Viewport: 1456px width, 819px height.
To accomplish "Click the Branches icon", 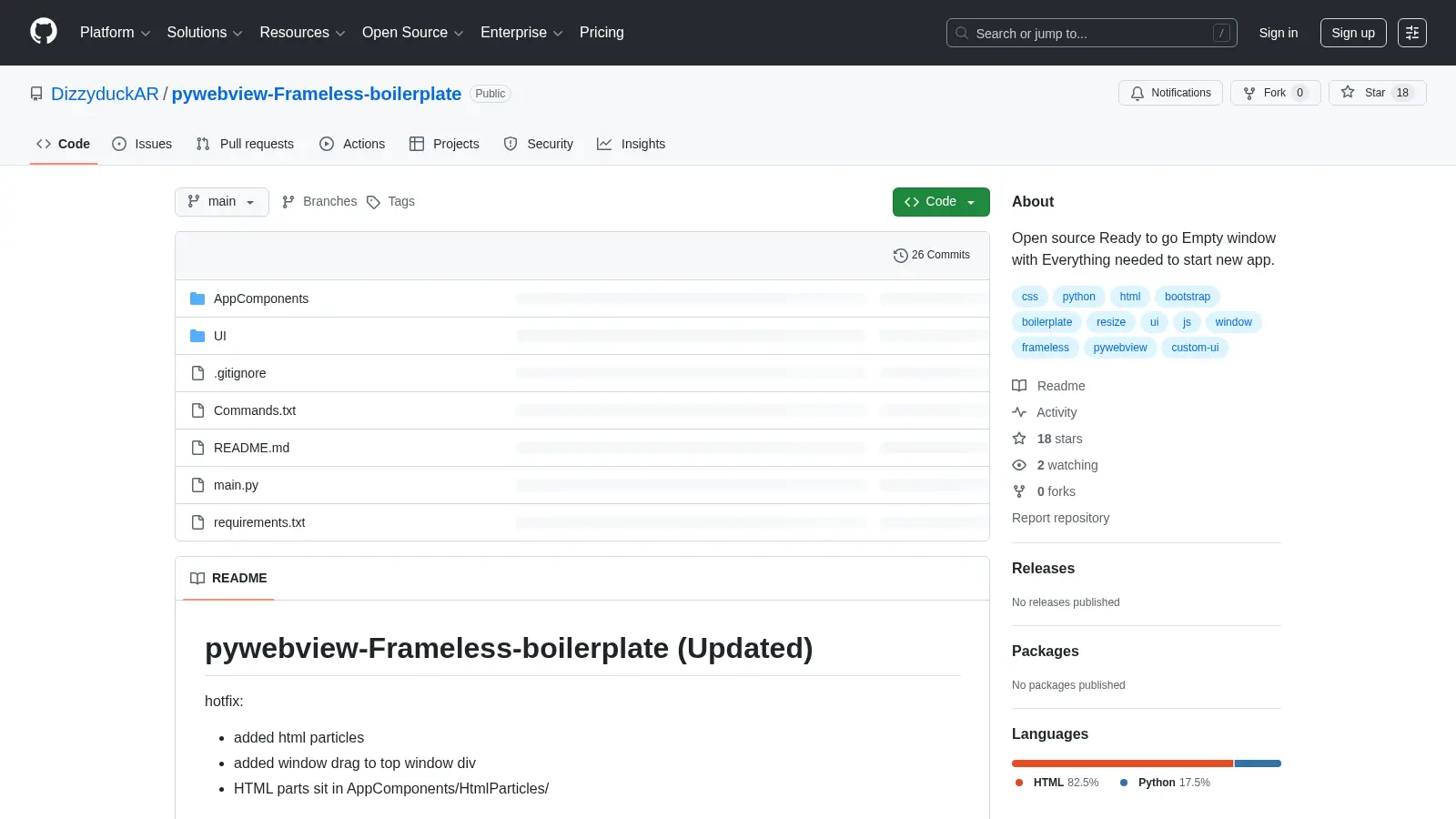I will click(288, 202).
